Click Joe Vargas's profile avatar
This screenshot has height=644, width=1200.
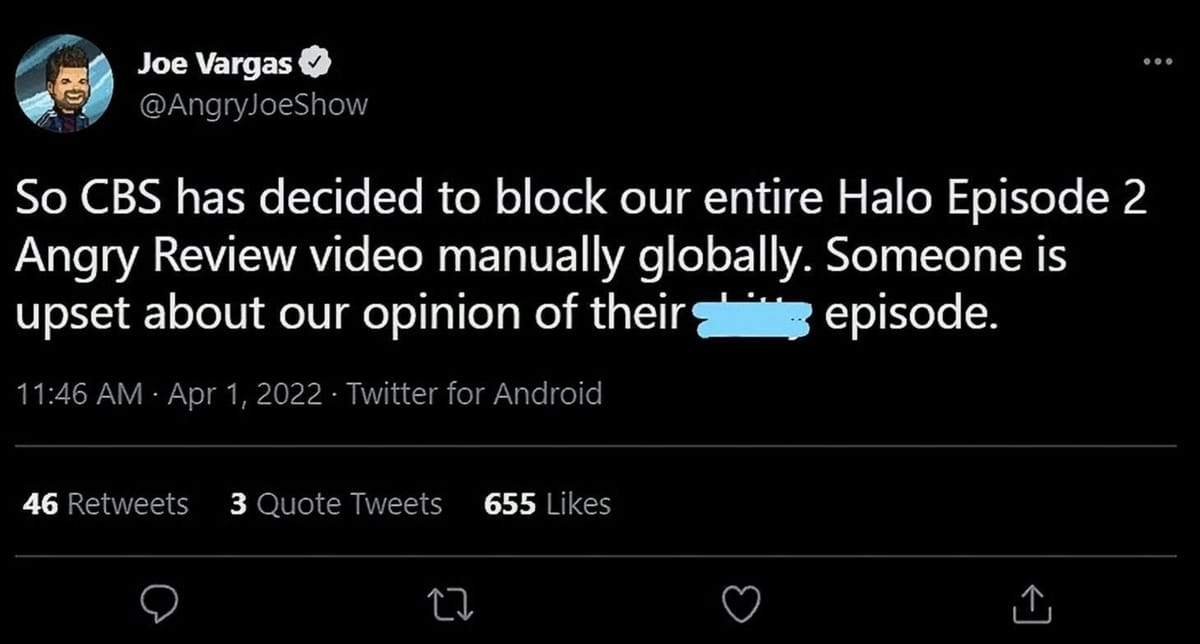68,83
